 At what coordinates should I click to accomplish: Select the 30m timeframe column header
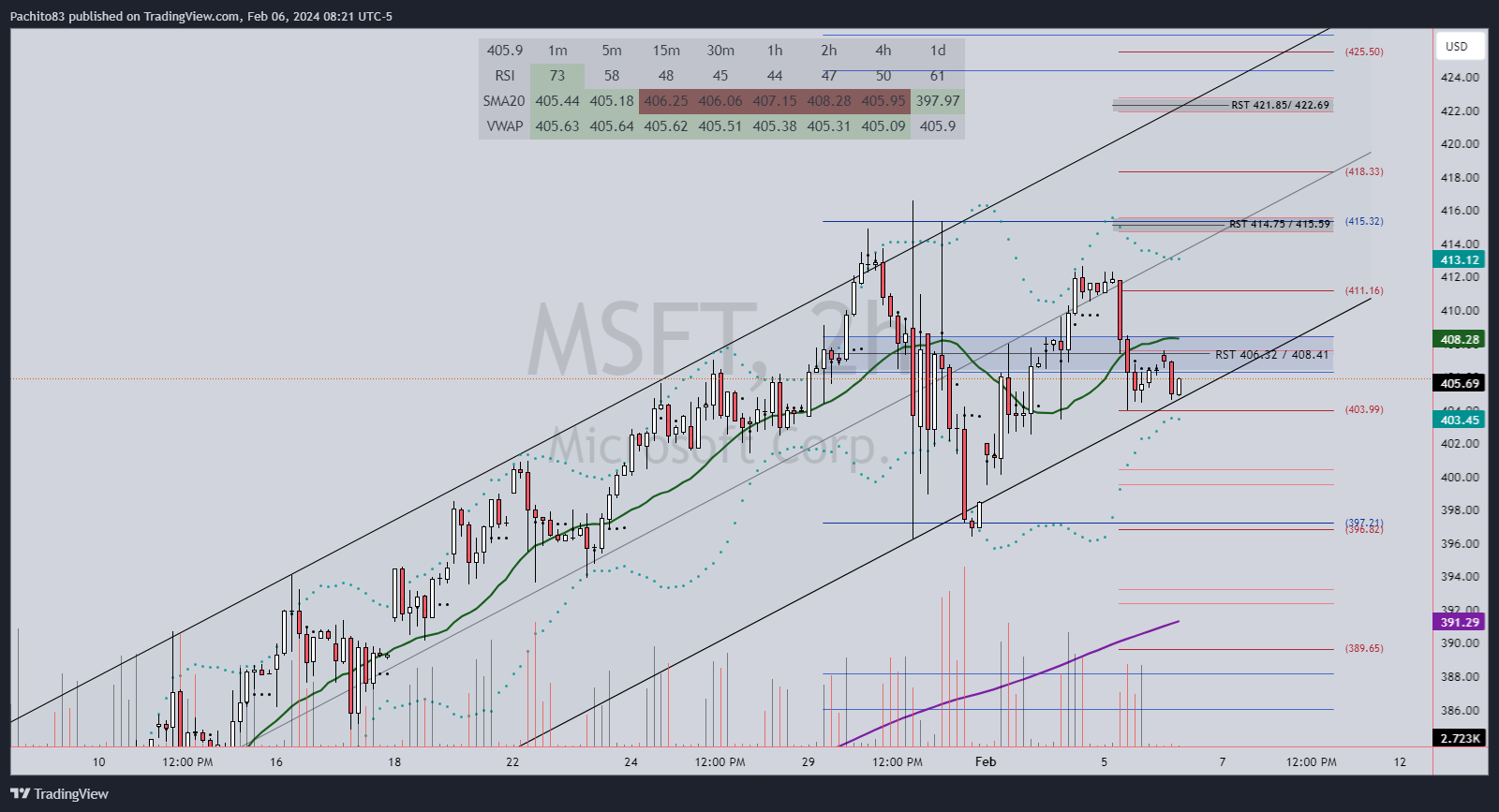720,51
